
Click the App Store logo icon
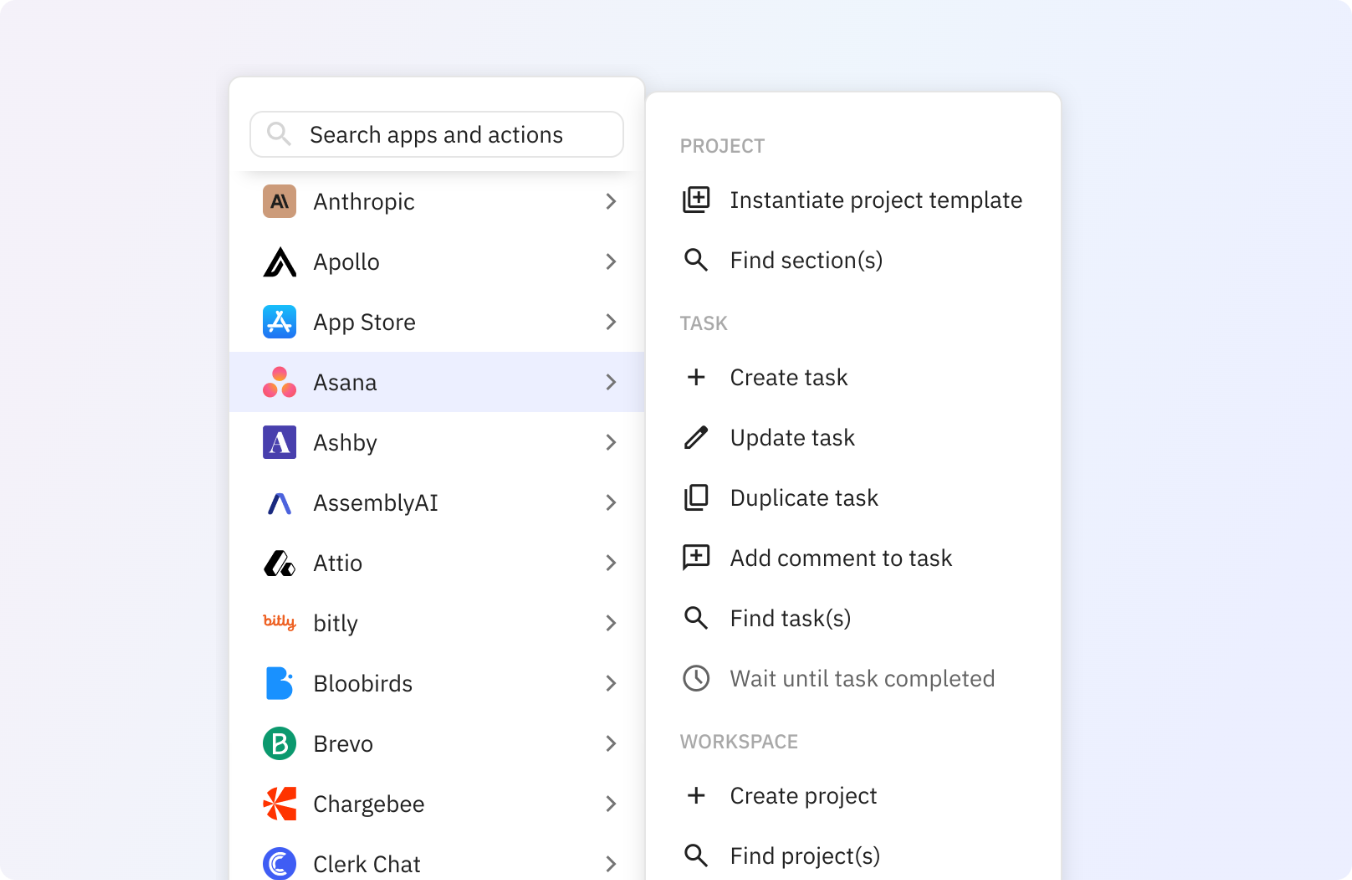[x=279, y=322]
